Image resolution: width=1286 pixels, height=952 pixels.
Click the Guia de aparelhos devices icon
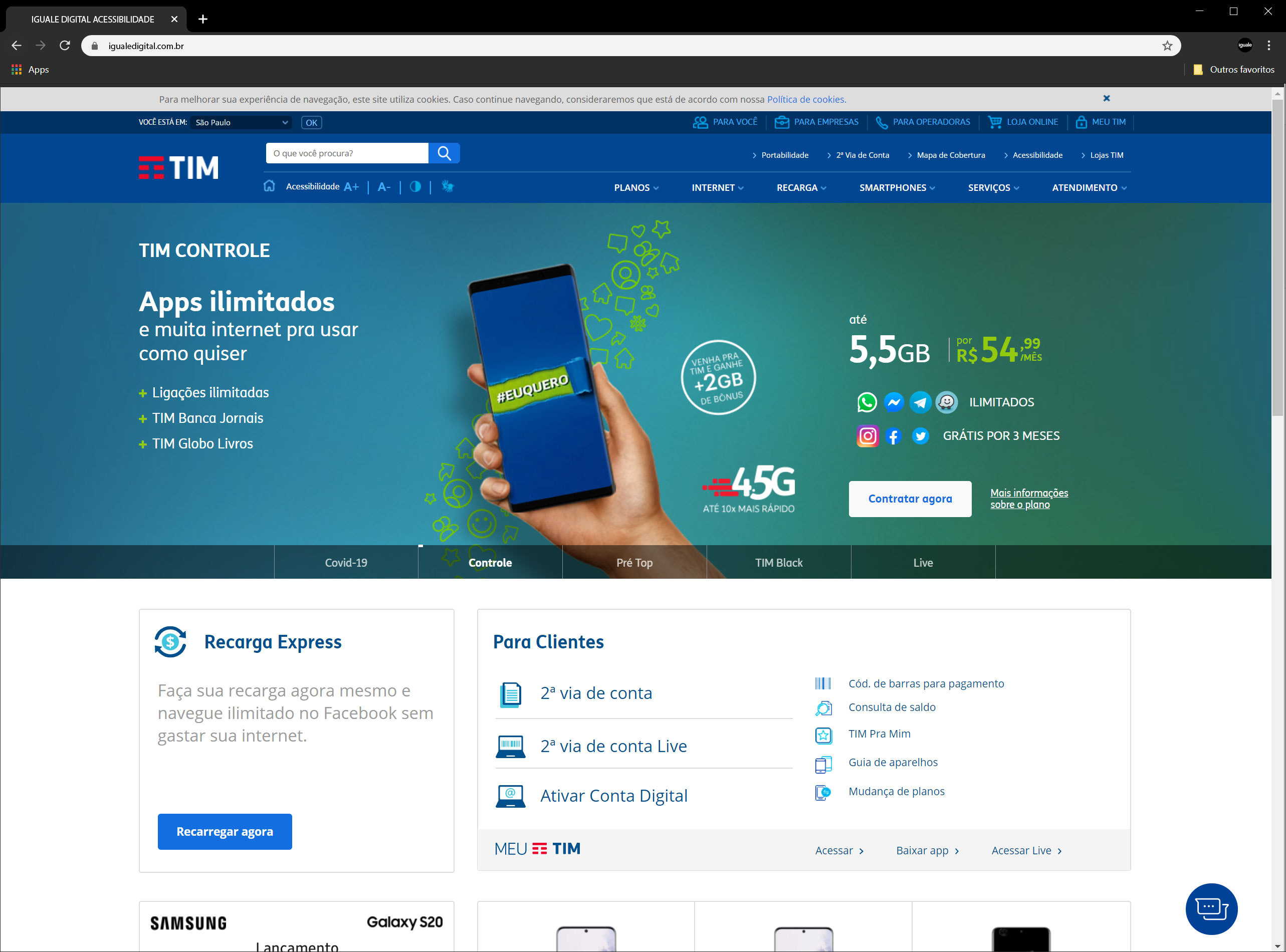coord(823,764)
